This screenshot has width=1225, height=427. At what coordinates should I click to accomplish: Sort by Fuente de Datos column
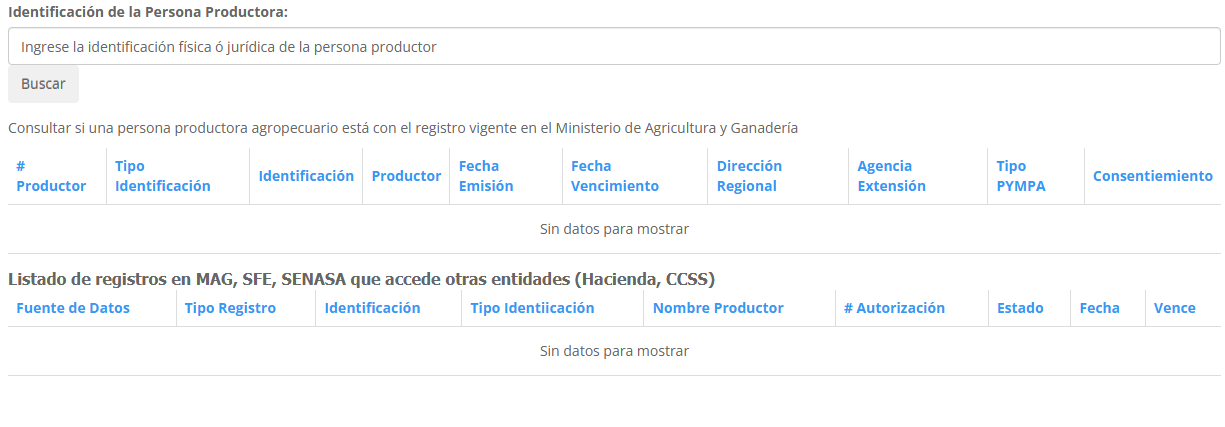point(73,308)
